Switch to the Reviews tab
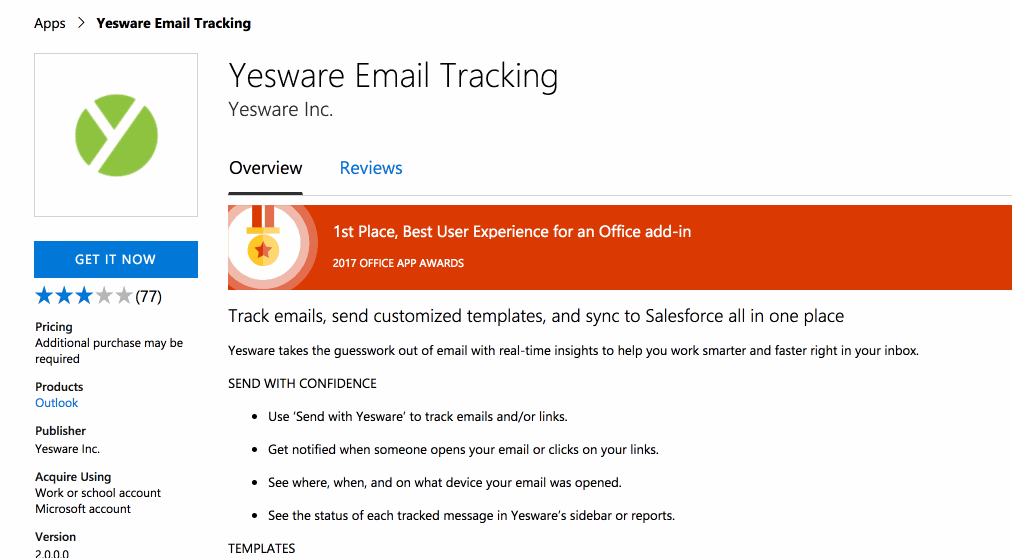This screenshot has width=1012, height=558. tap(371, 168)
